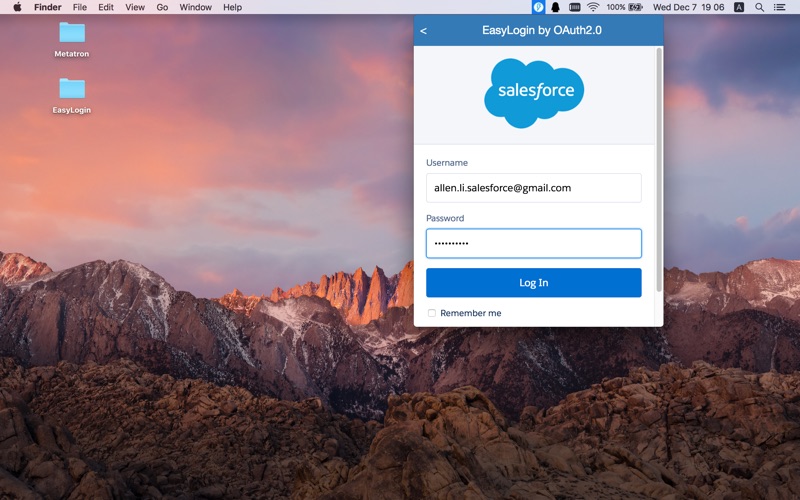The width and height of the screenshot is (800, 500).
Task: Click the Username label text
Action: (447, 163)
